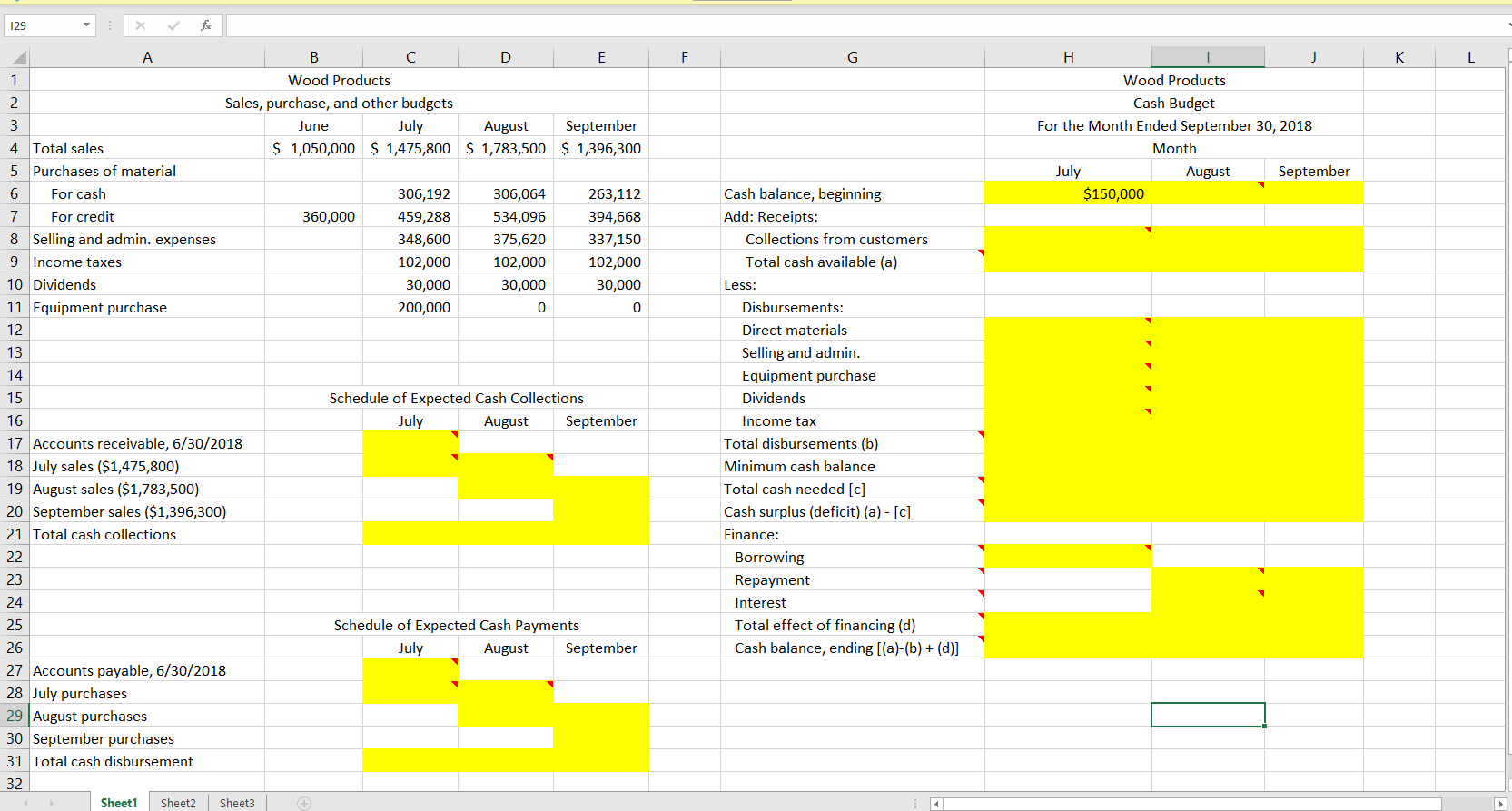1512x811 pixels.
Task: Select the 534,096 August credit purchases cell
Action: 506,216
